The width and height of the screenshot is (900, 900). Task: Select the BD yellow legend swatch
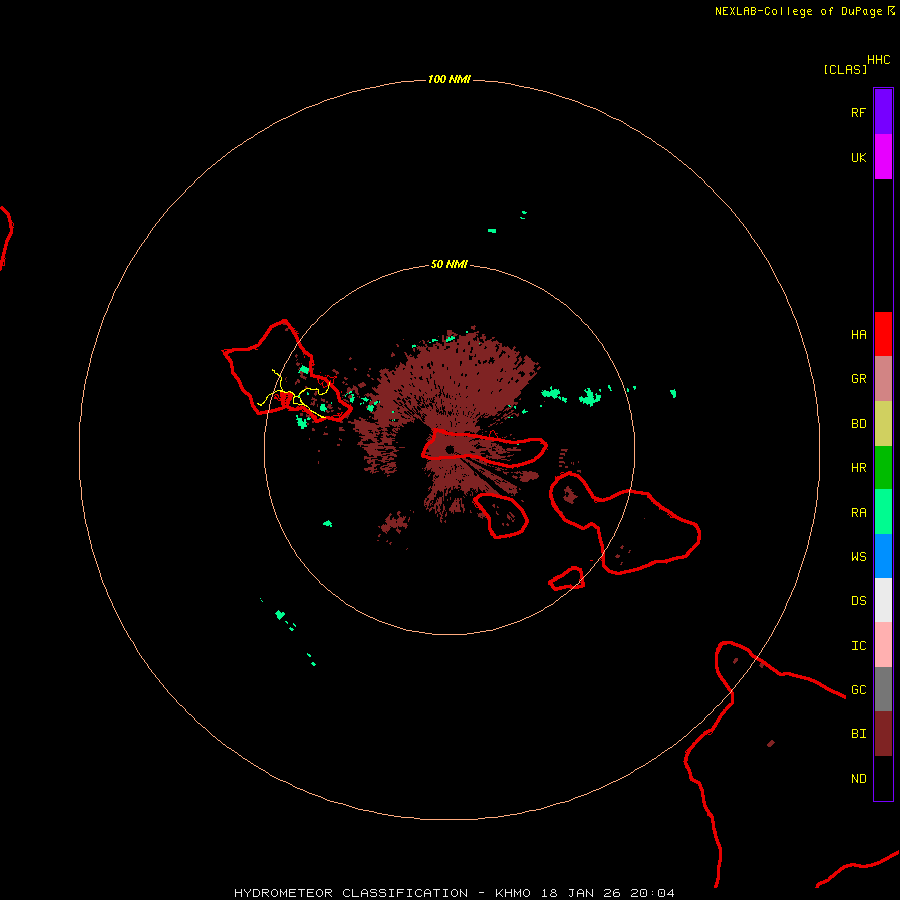pos(883,424)
